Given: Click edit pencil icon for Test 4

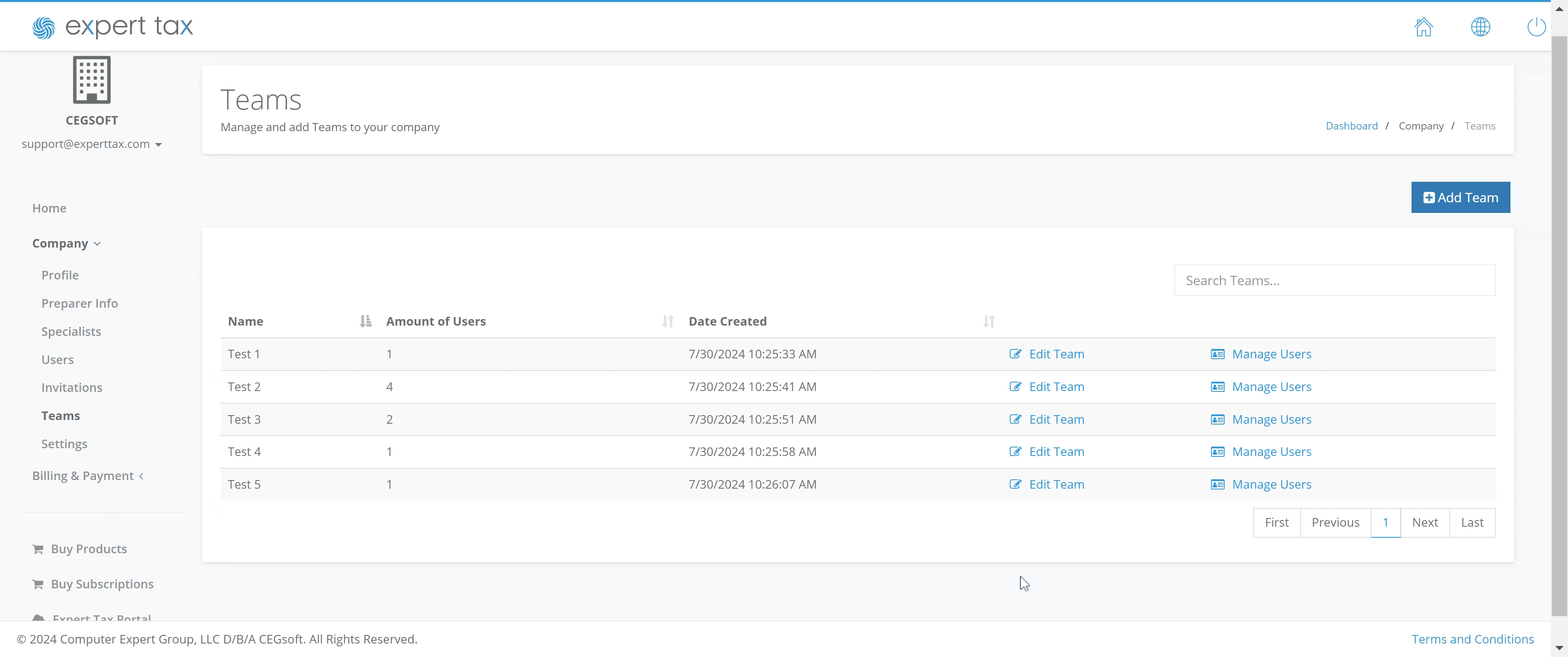Looking at the screenshot, I should [x=1015, y=451].
